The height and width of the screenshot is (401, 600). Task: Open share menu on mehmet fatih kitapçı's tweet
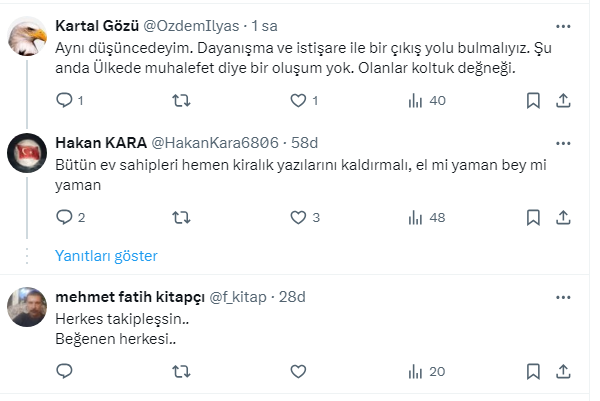[x=563, y=371]
